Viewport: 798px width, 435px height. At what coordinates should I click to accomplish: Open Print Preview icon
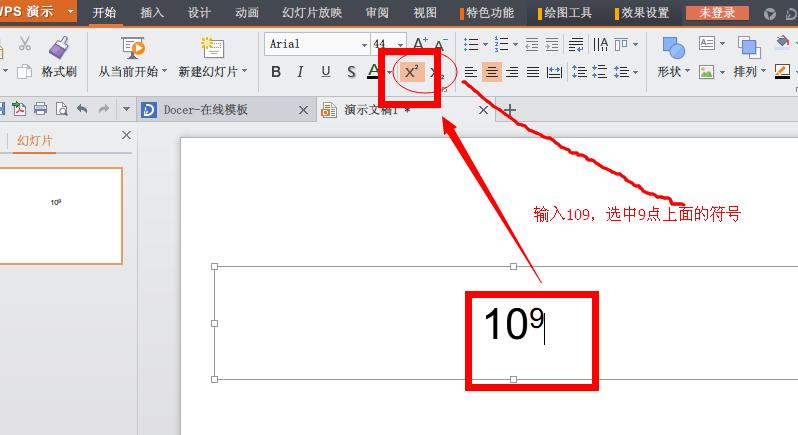coord(61,109)
